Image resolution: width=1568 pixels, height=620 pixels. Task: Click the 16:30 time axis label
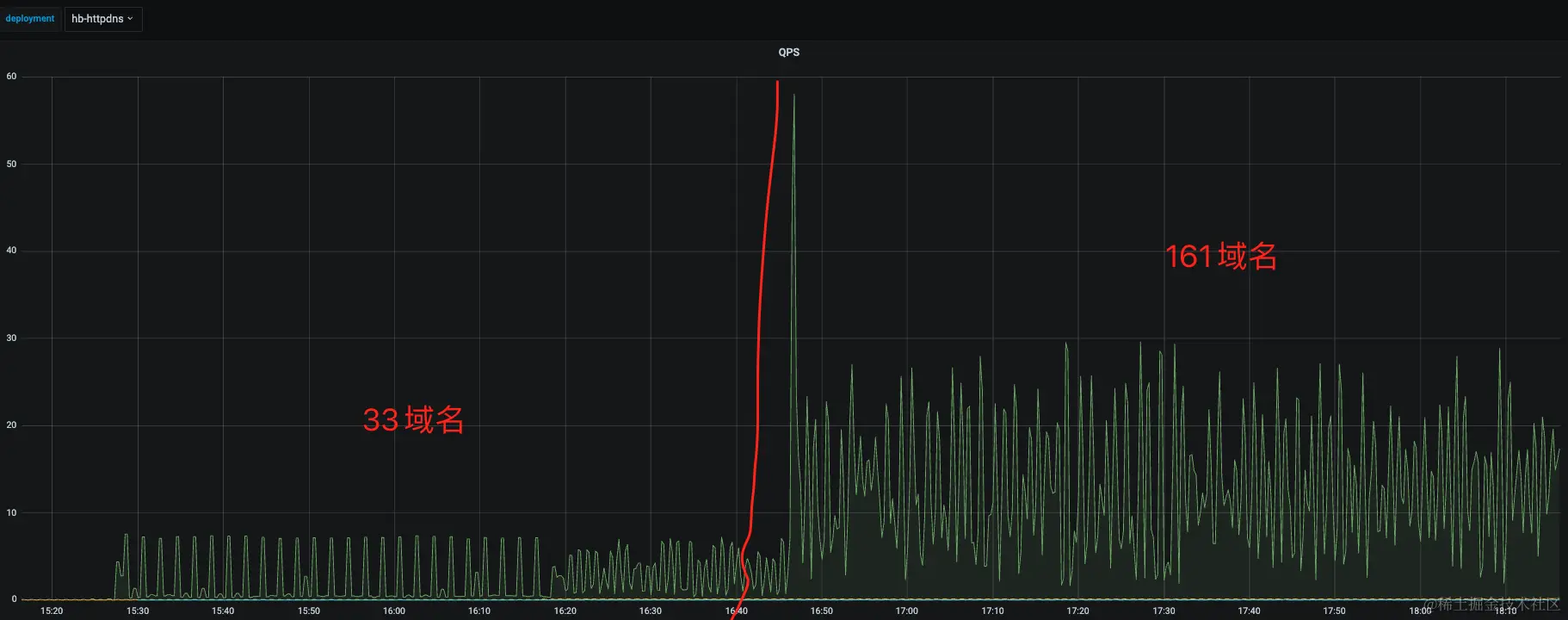tap(651, 611)
